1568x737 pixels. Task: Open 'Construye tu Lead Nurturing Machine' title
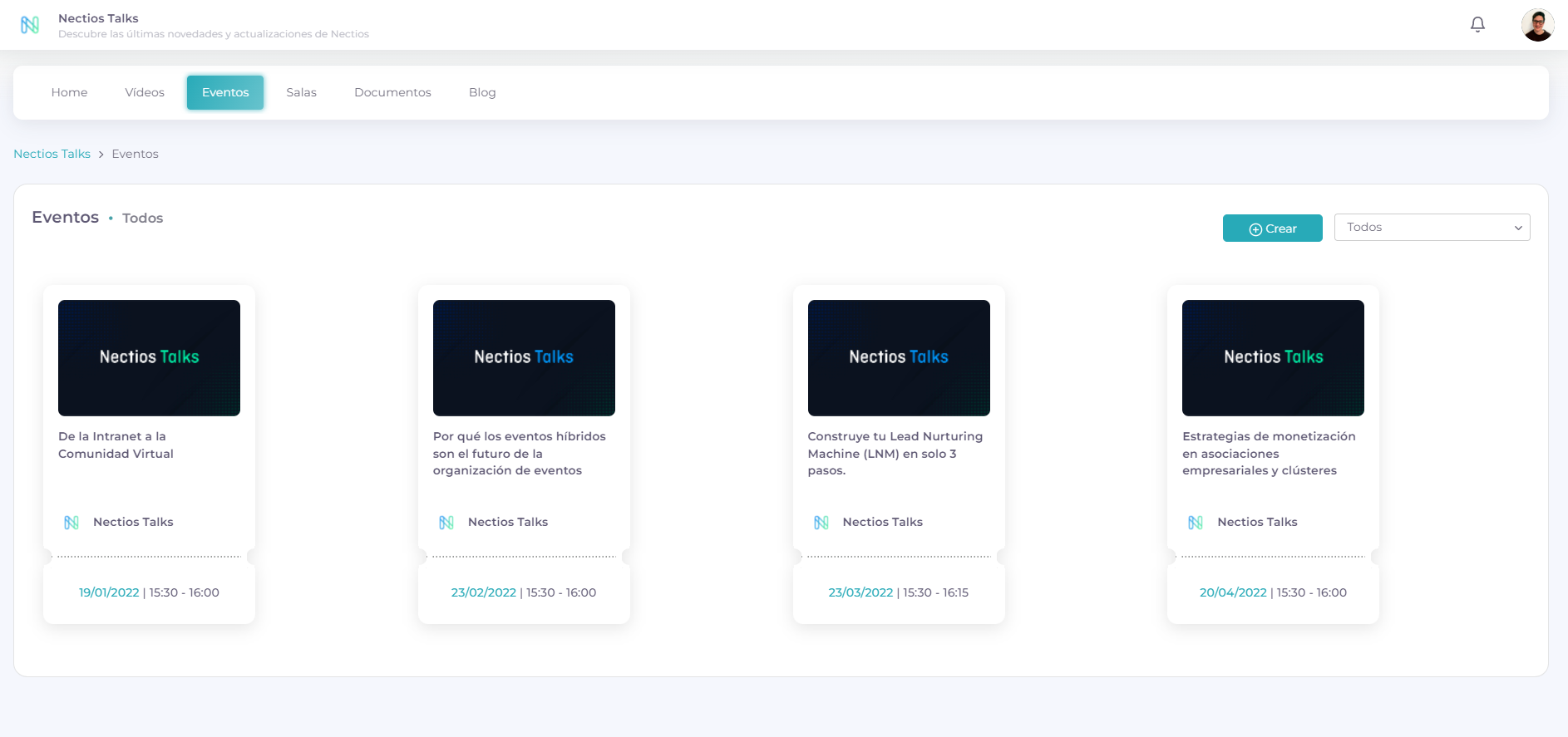[x=895, y=454]
